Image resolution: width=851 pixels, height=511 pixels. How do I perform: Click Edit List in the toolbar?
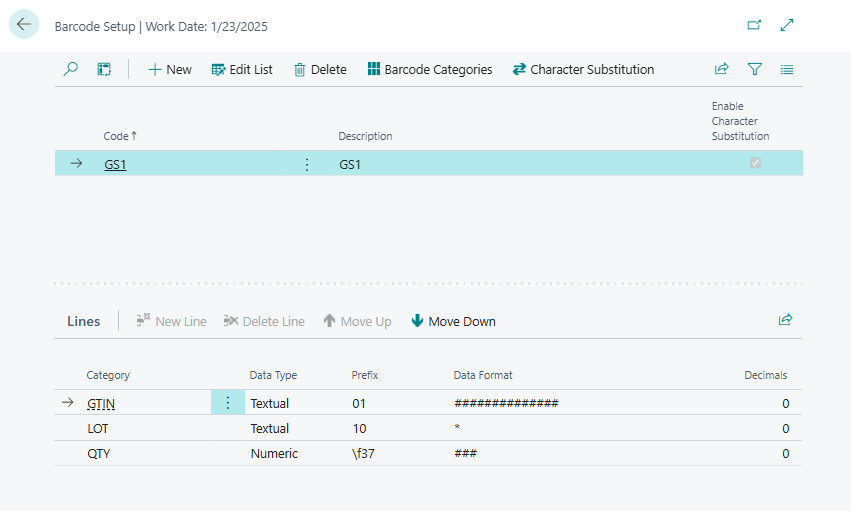pos(242,69)
